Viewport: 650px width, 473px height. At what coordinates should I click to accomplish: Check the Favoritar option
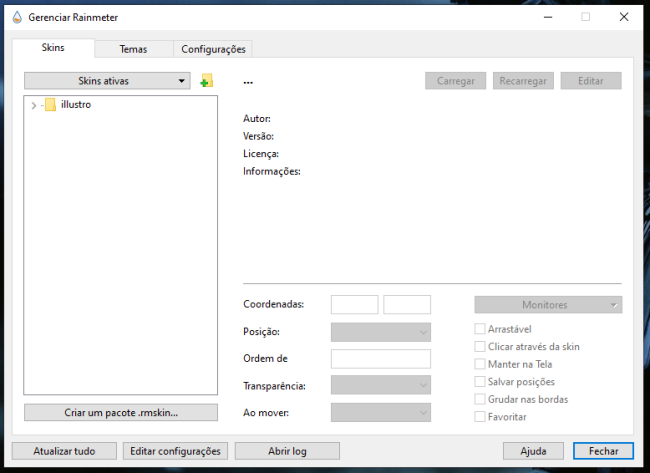click(x=480, y=416)
